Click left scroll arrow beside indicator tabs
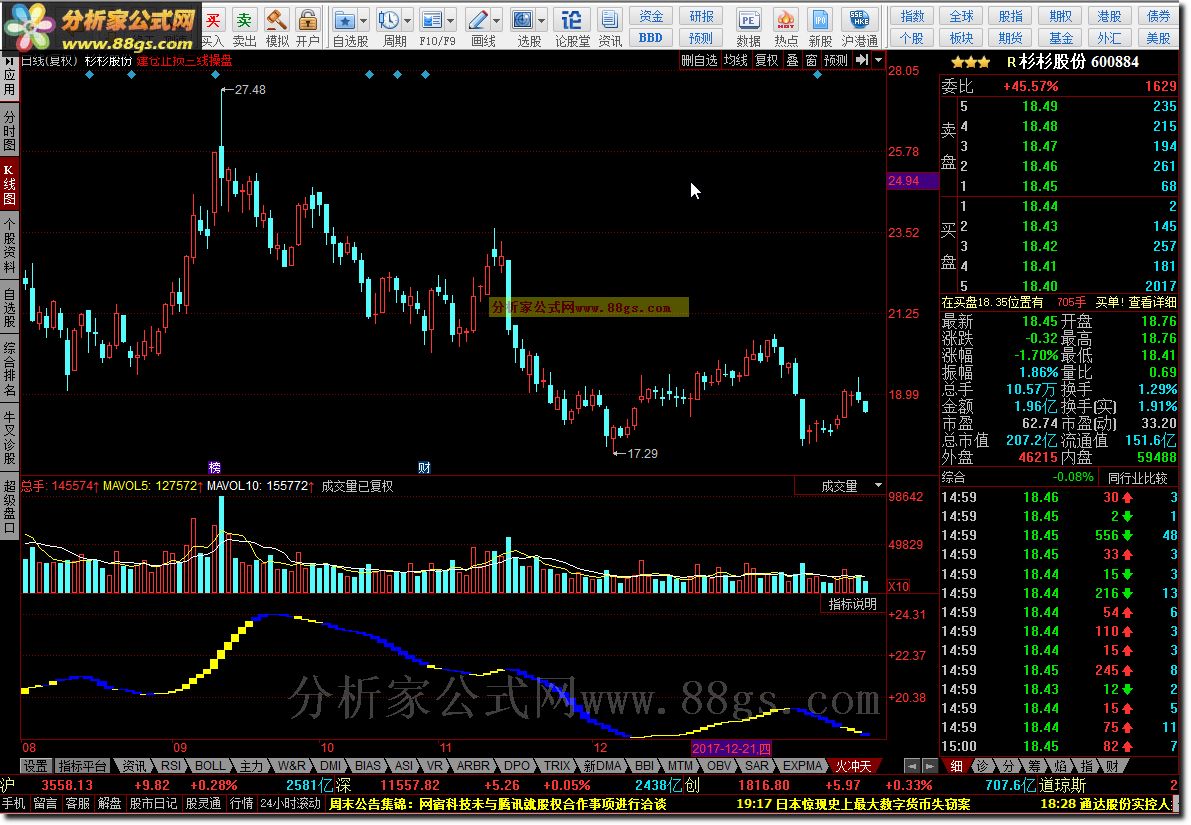The width and height of the screenshot is (1191, 825). (913, 767)
